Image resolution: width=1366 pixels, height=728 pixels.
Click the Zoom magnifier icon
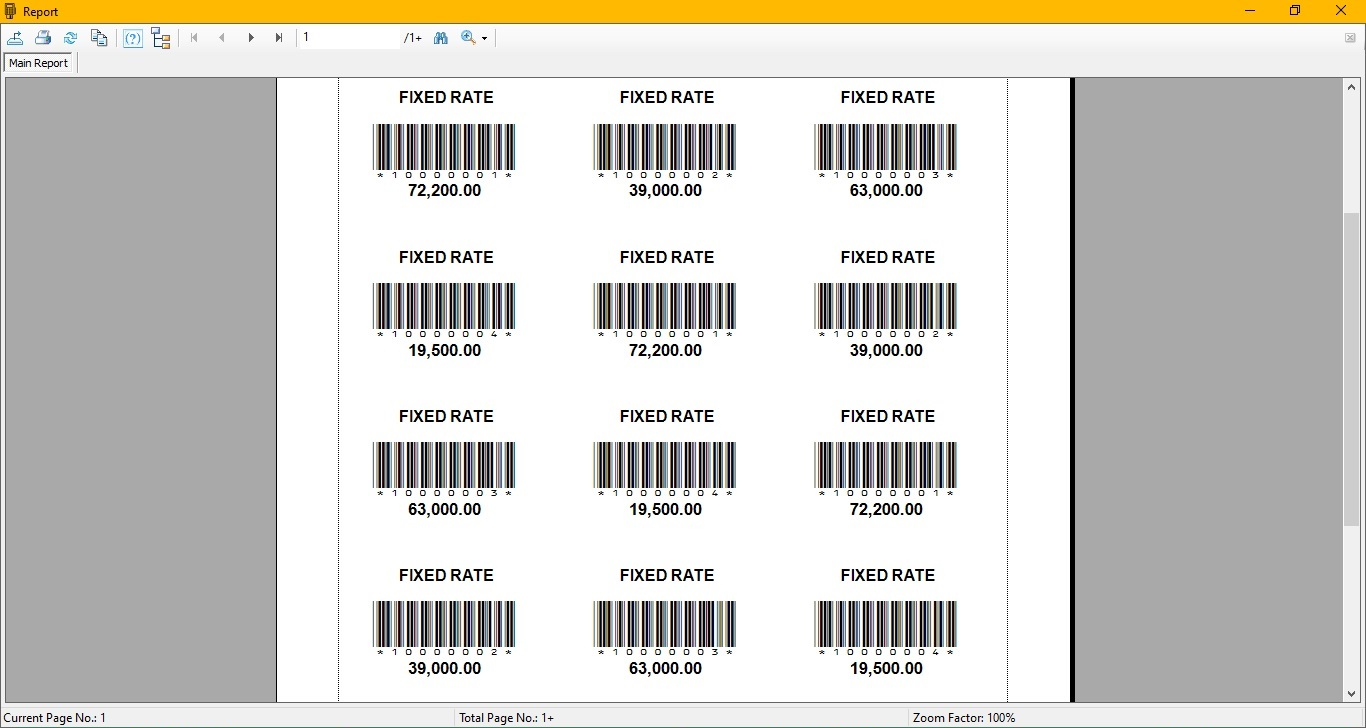click(x=468, y=38)
